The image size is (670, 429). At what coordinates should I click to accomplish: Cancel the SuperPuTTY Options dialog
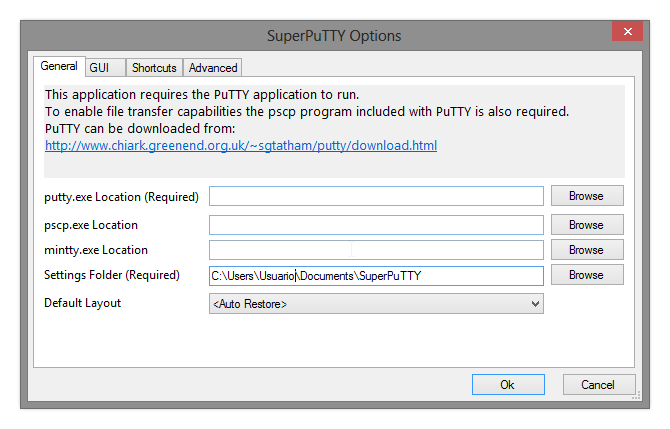[599, 385]
